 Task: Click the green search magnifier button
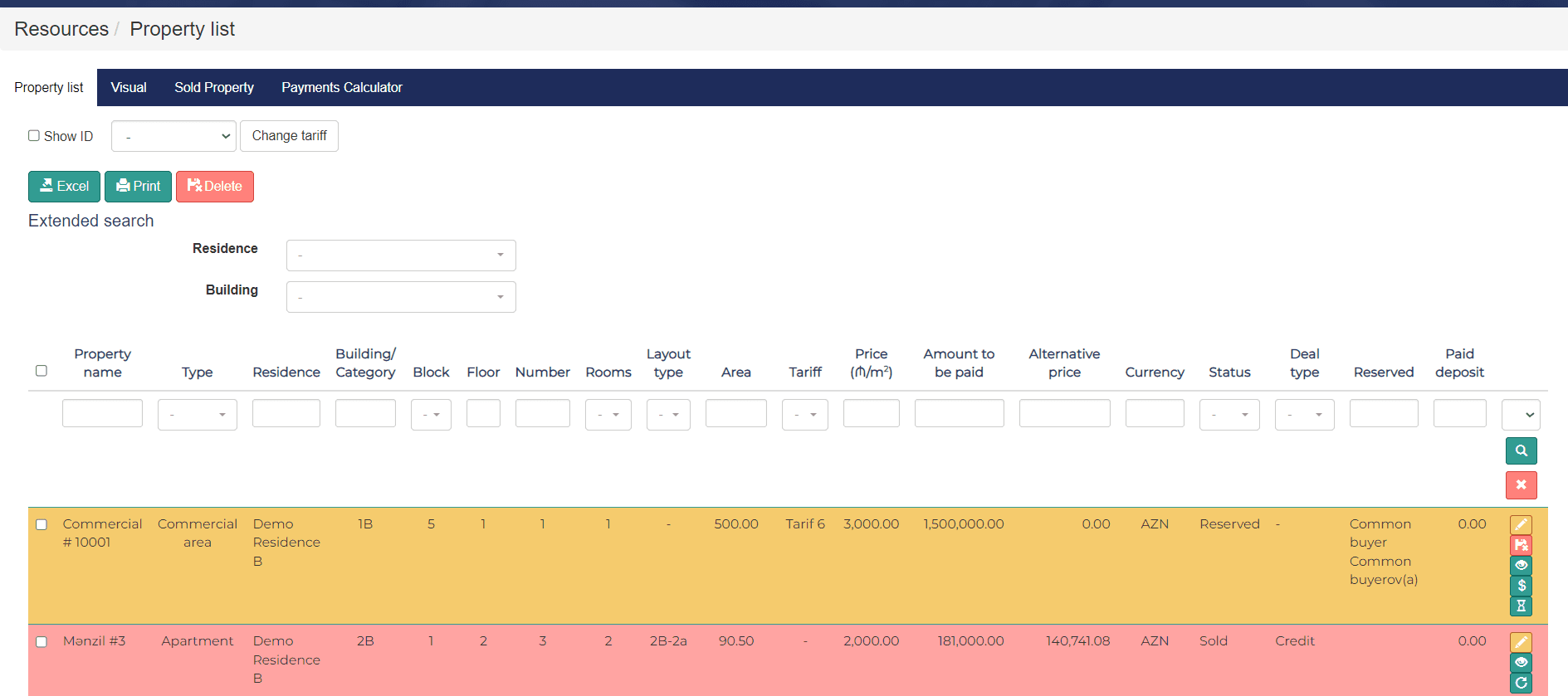click(x=1521, y=450)
